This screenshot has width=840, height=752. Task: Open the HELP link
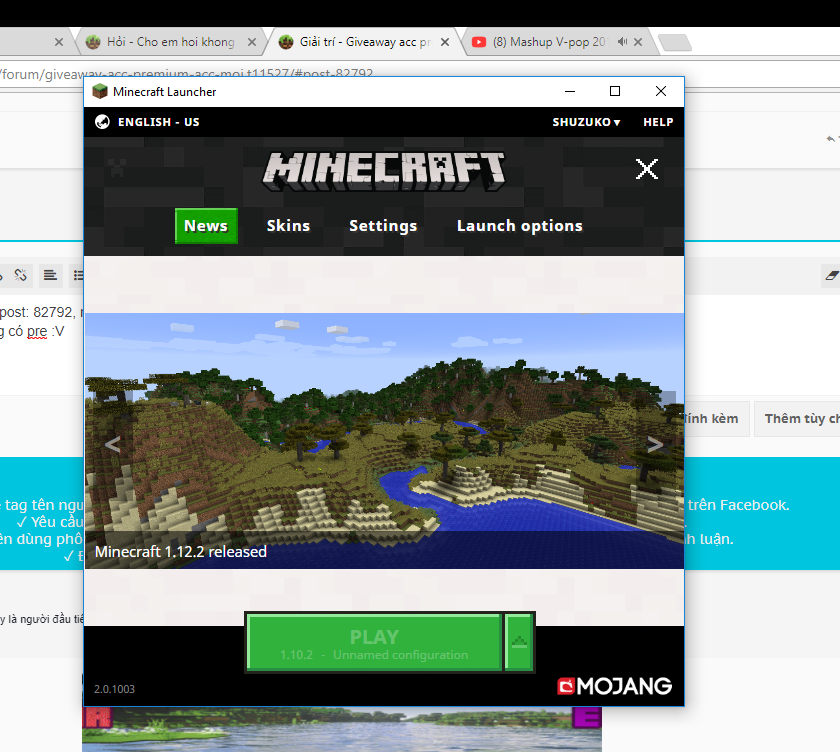point(658,122)
